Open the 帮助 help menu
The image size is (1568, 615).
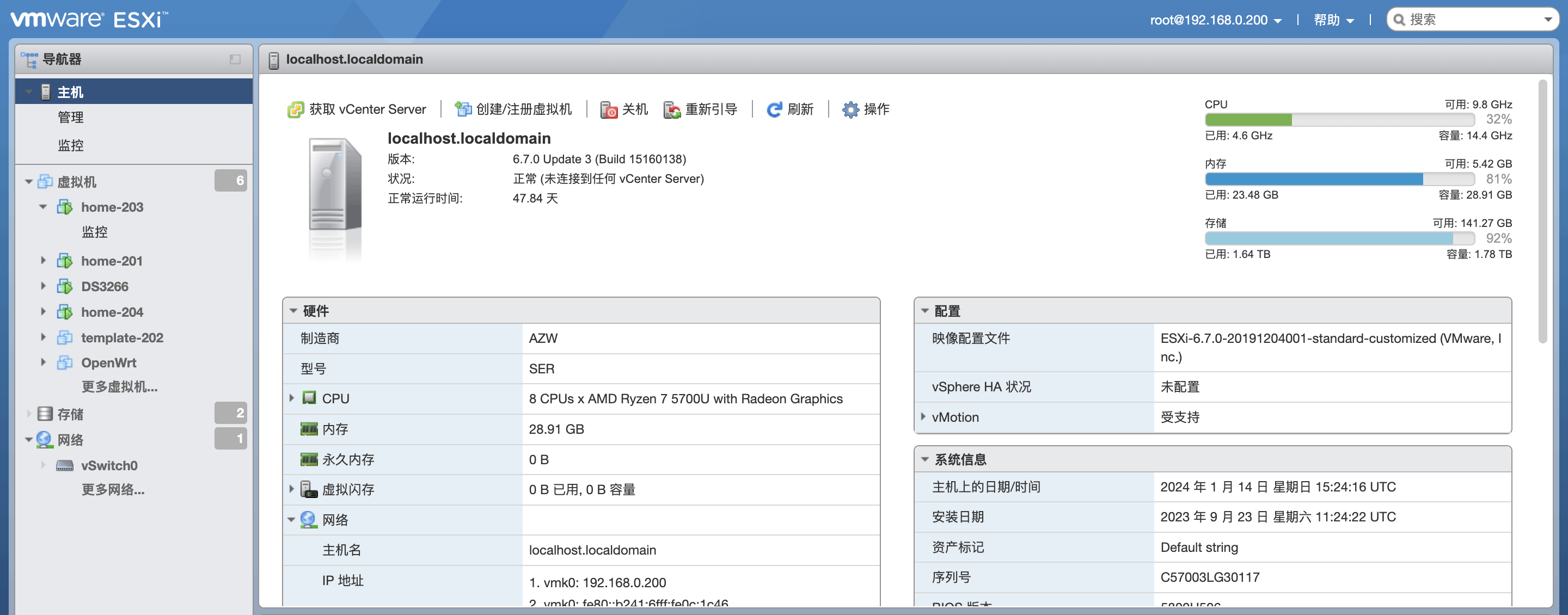click(x=1334, y=20)
